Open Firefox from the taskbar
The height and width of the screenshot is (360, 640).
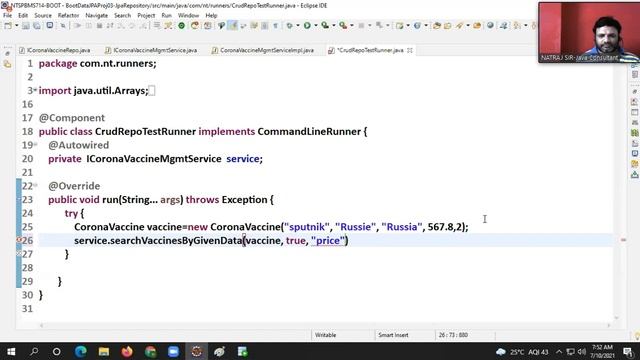click(127, 351)
